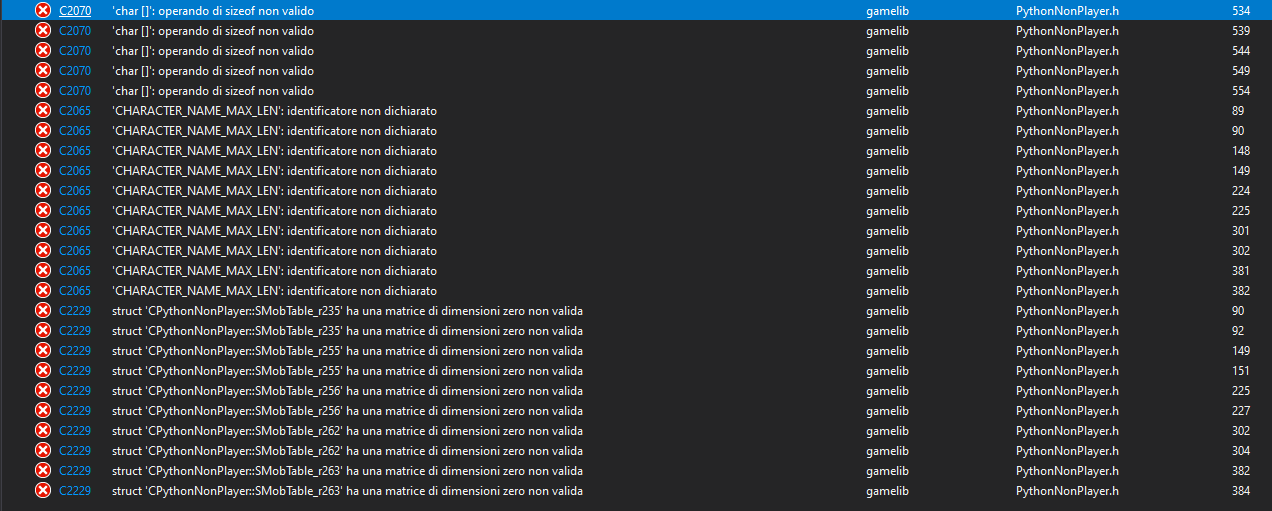Click the gamelib project cell on the C2065 line 149 row
The height and width of the screenshot is (511, 1272).
tap(887, 170)
